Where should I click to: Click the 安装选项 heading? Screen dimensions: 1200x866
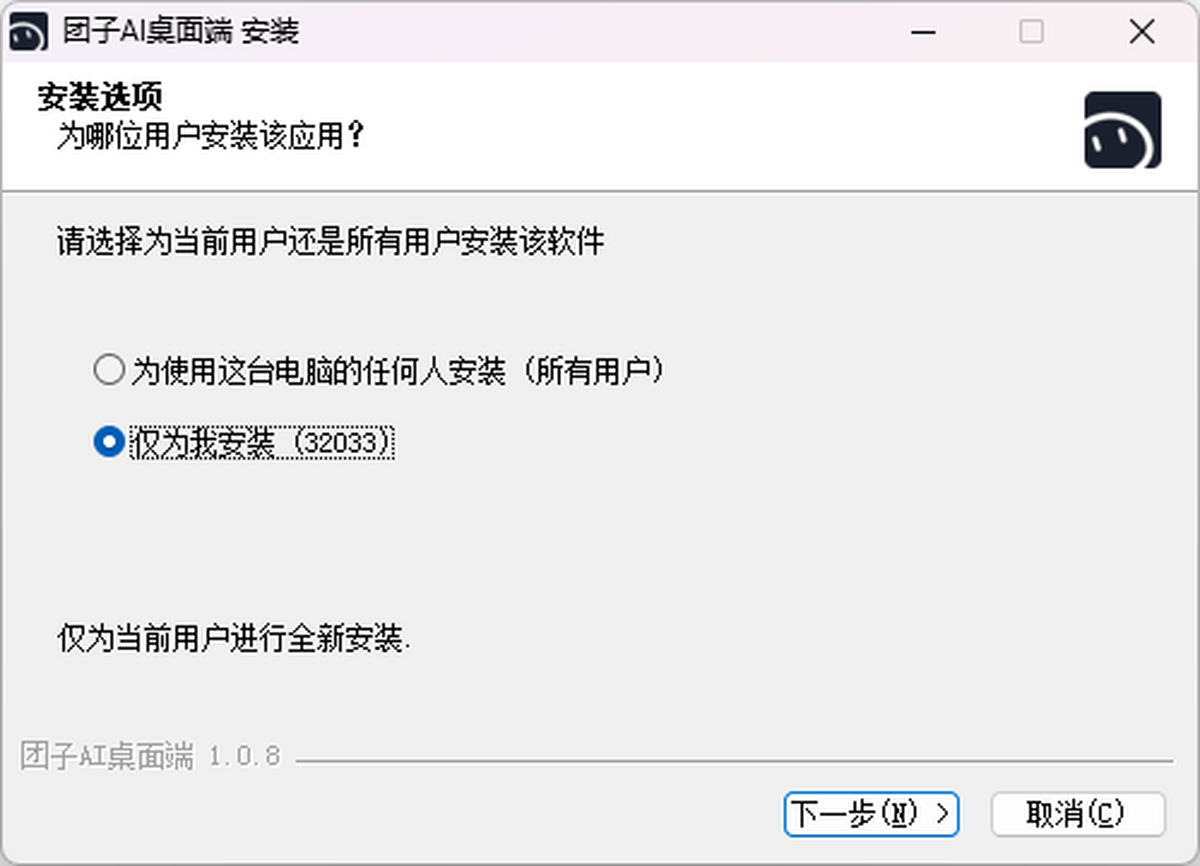click(x=100, y=97)
